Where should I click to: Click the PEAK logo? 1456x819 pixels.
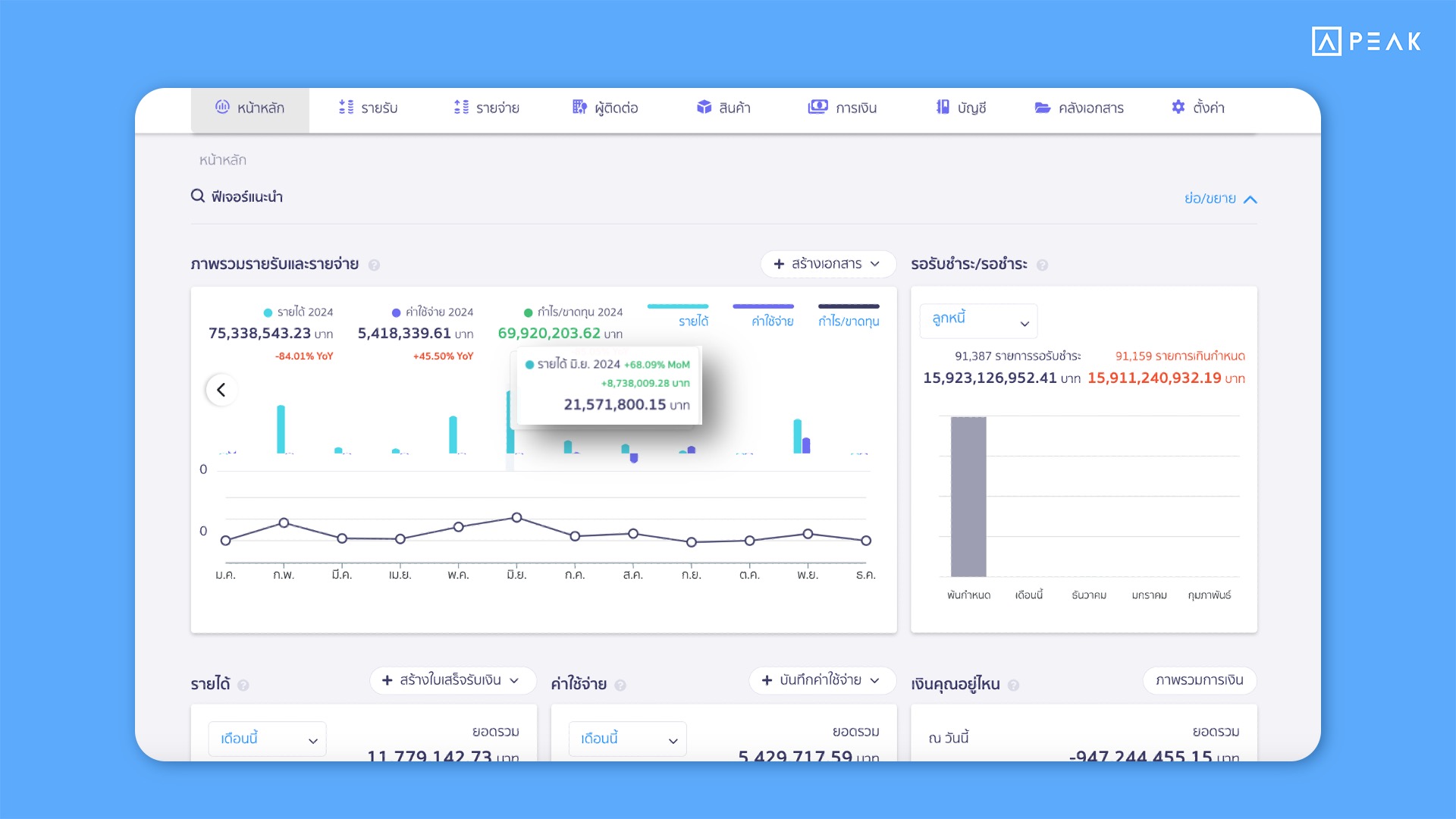click(x=1367, y=41)
